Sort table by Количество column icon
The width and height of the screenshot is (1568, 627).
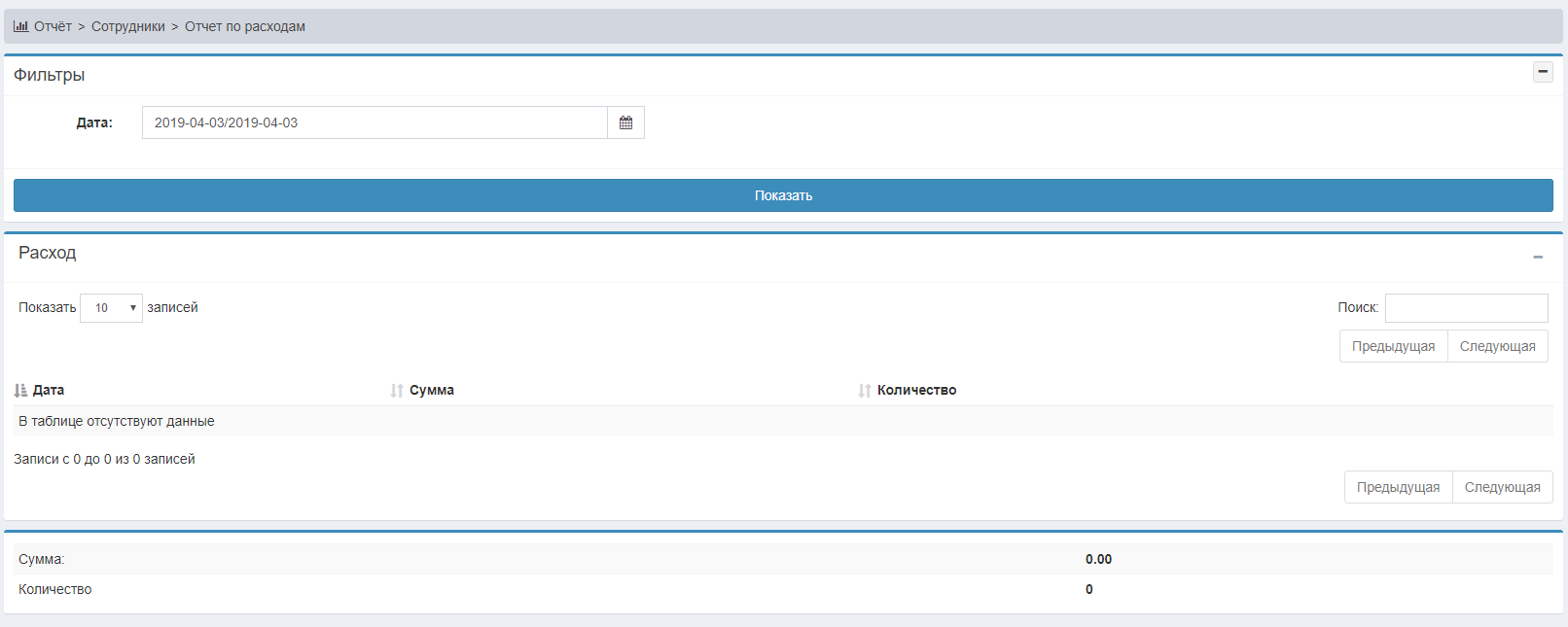click(865, 391)
